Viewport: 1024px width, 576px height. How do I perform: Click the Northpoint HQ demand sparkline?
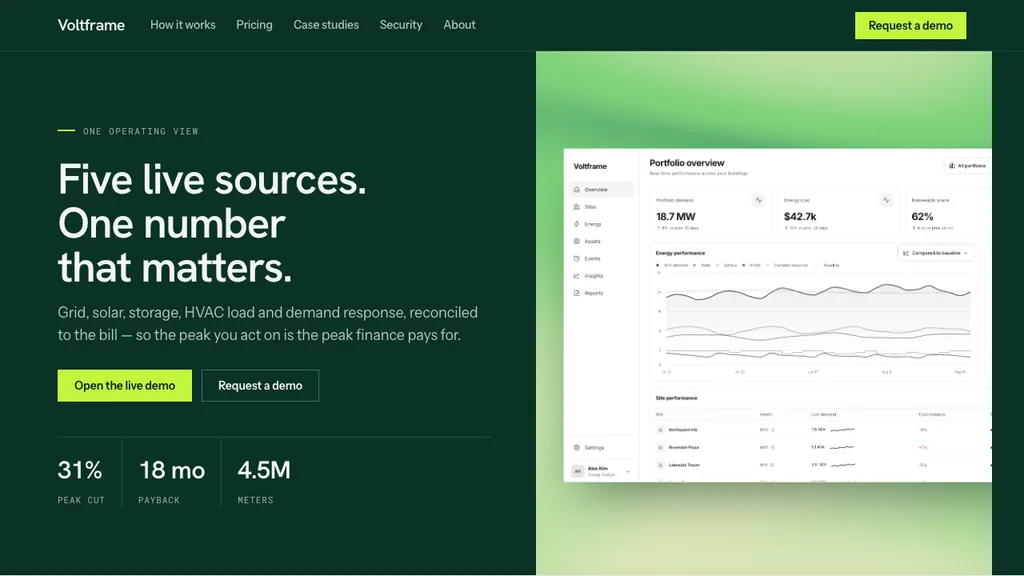pyautogui.click(x=842, y=430)
